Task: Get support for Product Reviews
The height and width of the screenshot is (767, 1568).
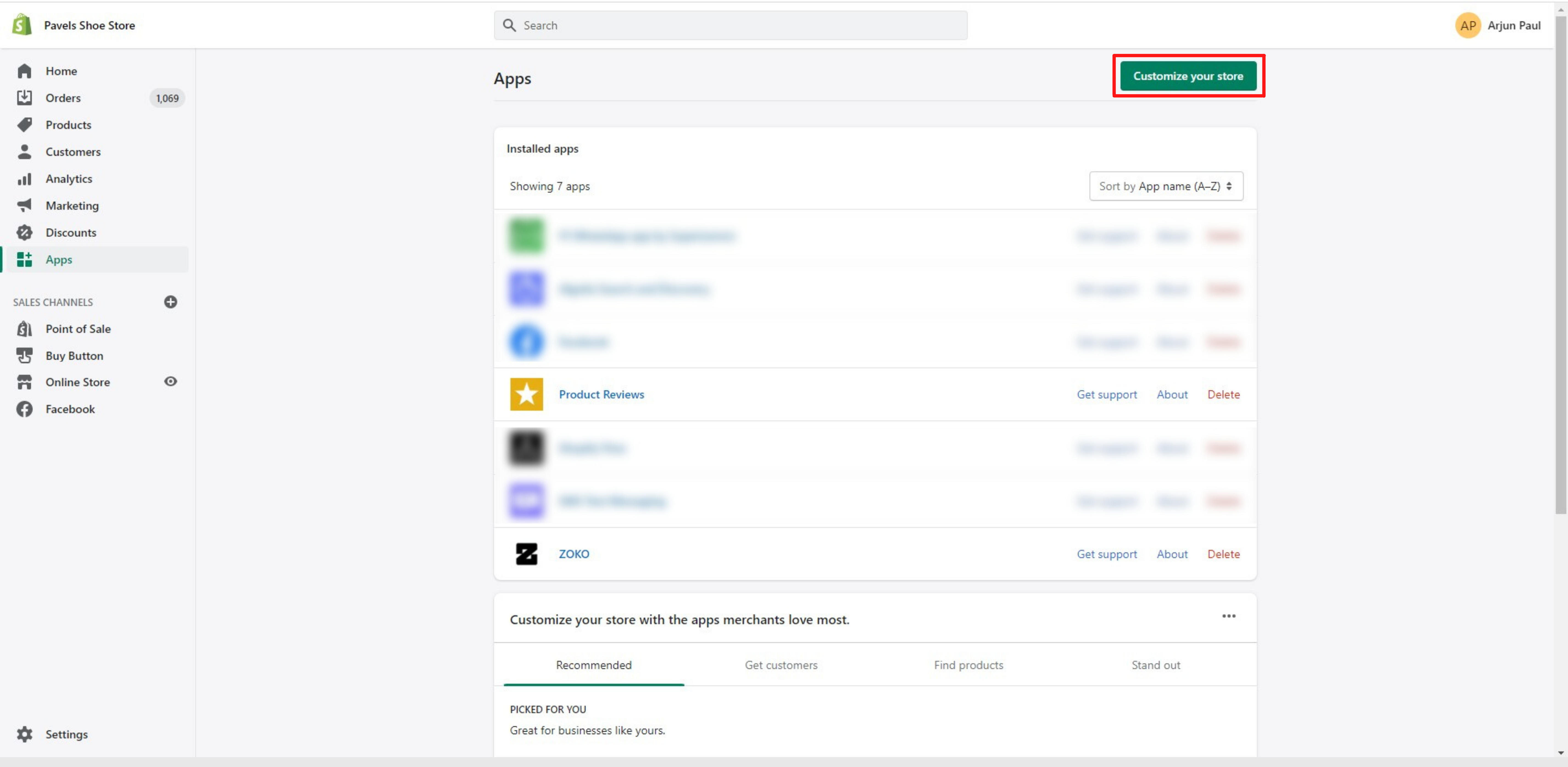Action: (x=1107, y=394)
